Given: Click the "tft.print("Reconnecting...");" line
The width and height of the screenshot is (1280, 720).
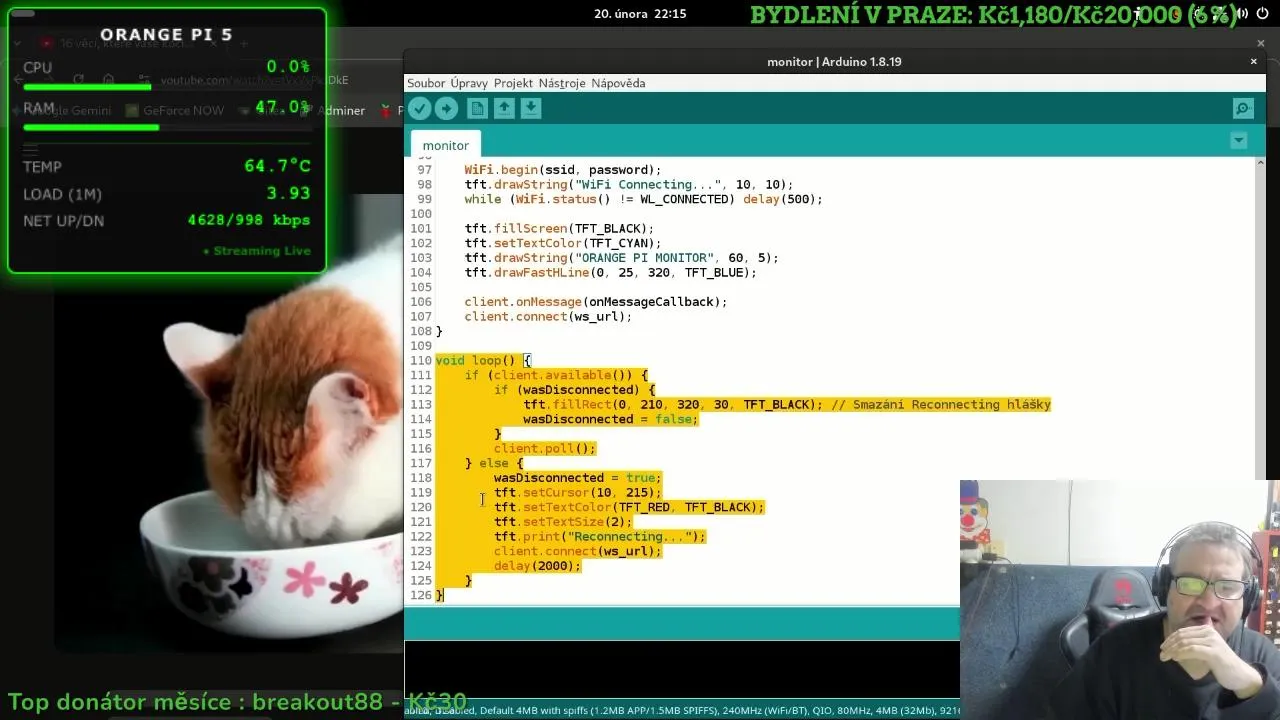Looking at the screenshot, I should click(599, 537).
